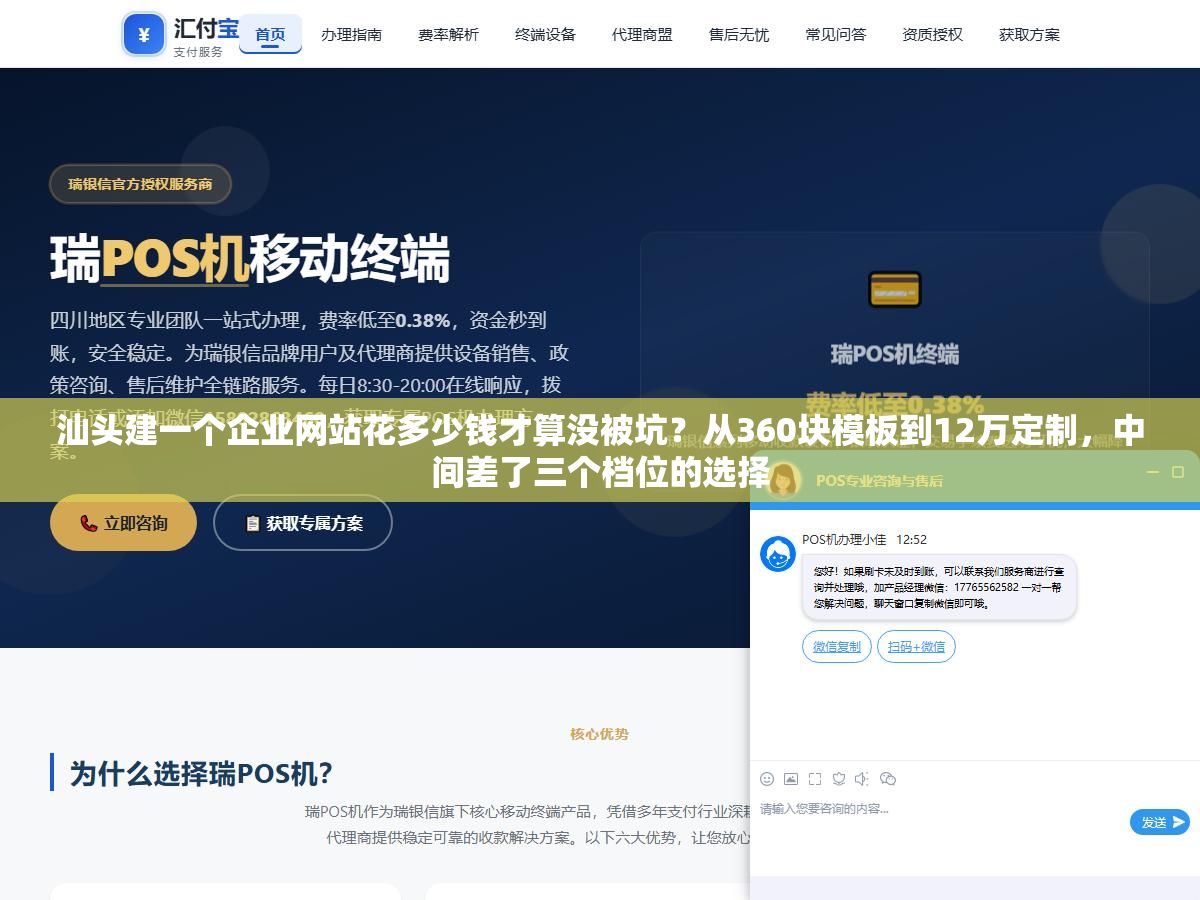This screenshot has width=1200, height=900.
Task: Click the 瑞银信官方授权服务商 badge
Action: 140,184
